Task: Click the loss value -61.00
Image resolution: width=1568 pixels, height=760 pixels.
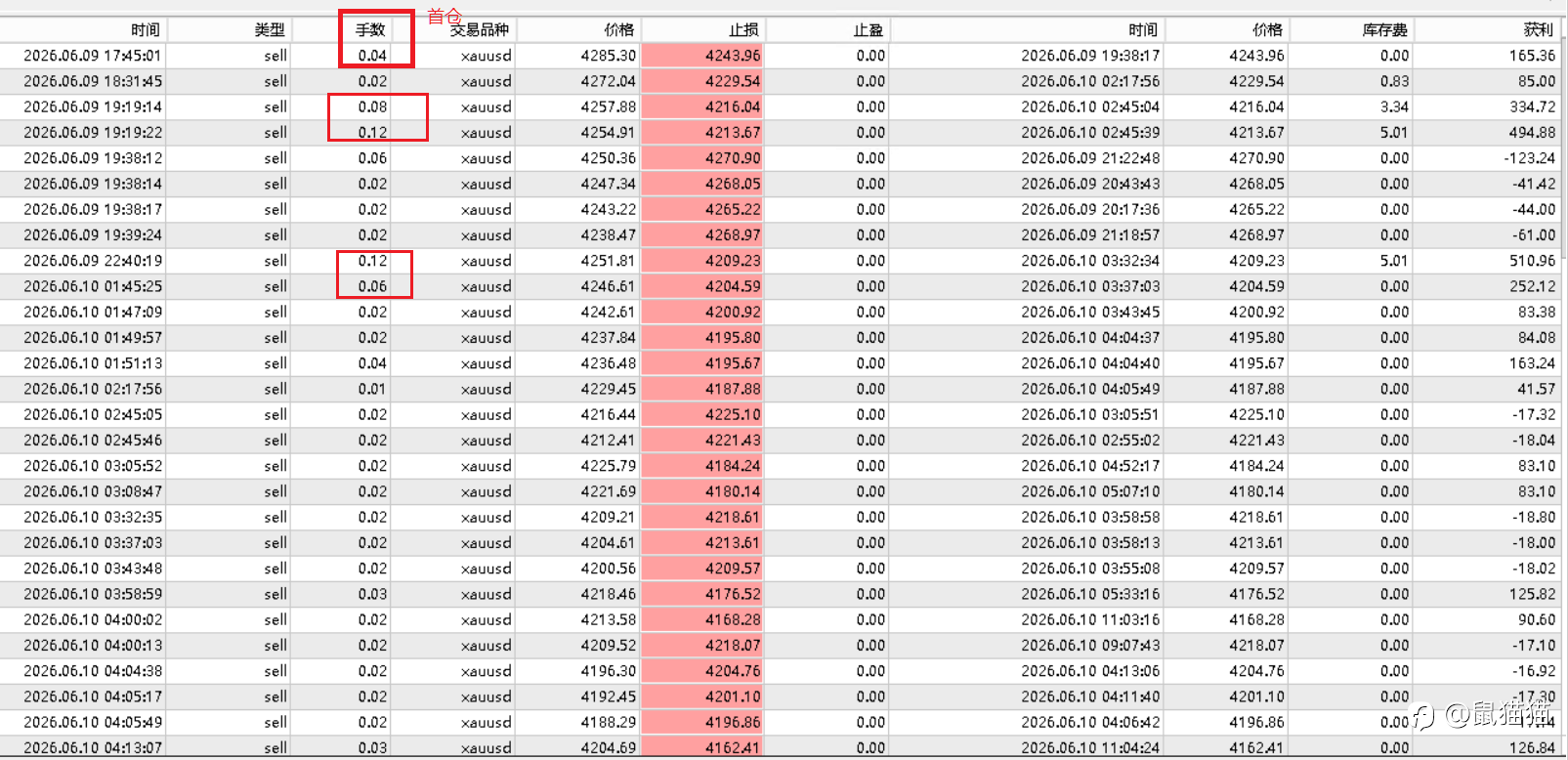Action: coord(1534,235)
